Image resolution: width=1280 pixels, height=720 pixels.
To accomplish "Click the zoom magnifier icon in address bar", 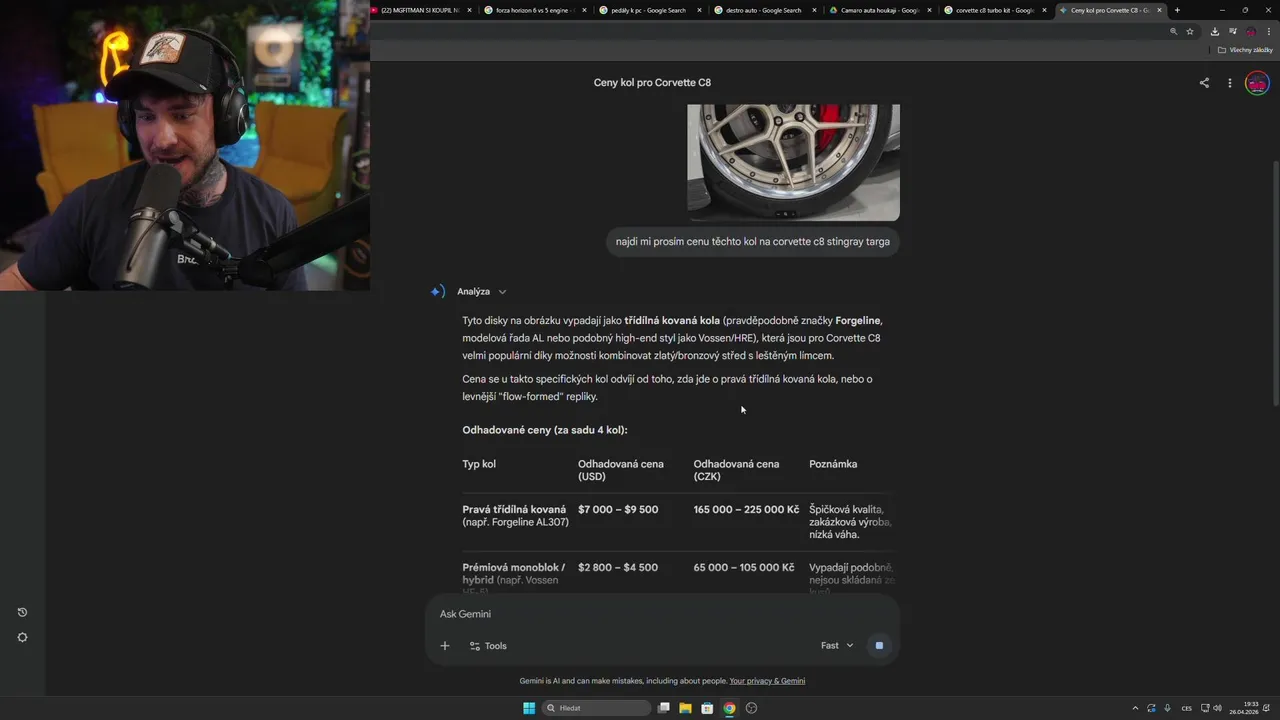I will (1174, 31).
